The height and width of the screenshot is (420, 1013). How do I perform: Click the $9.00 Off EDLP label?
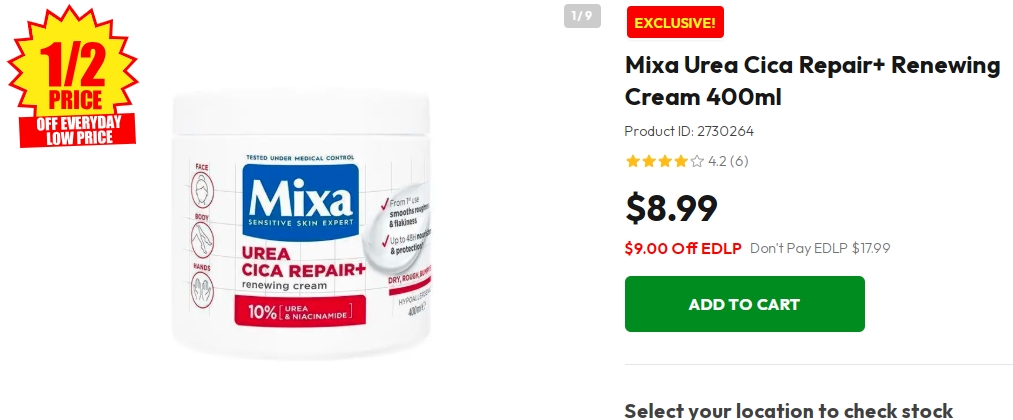coord(683,248)
